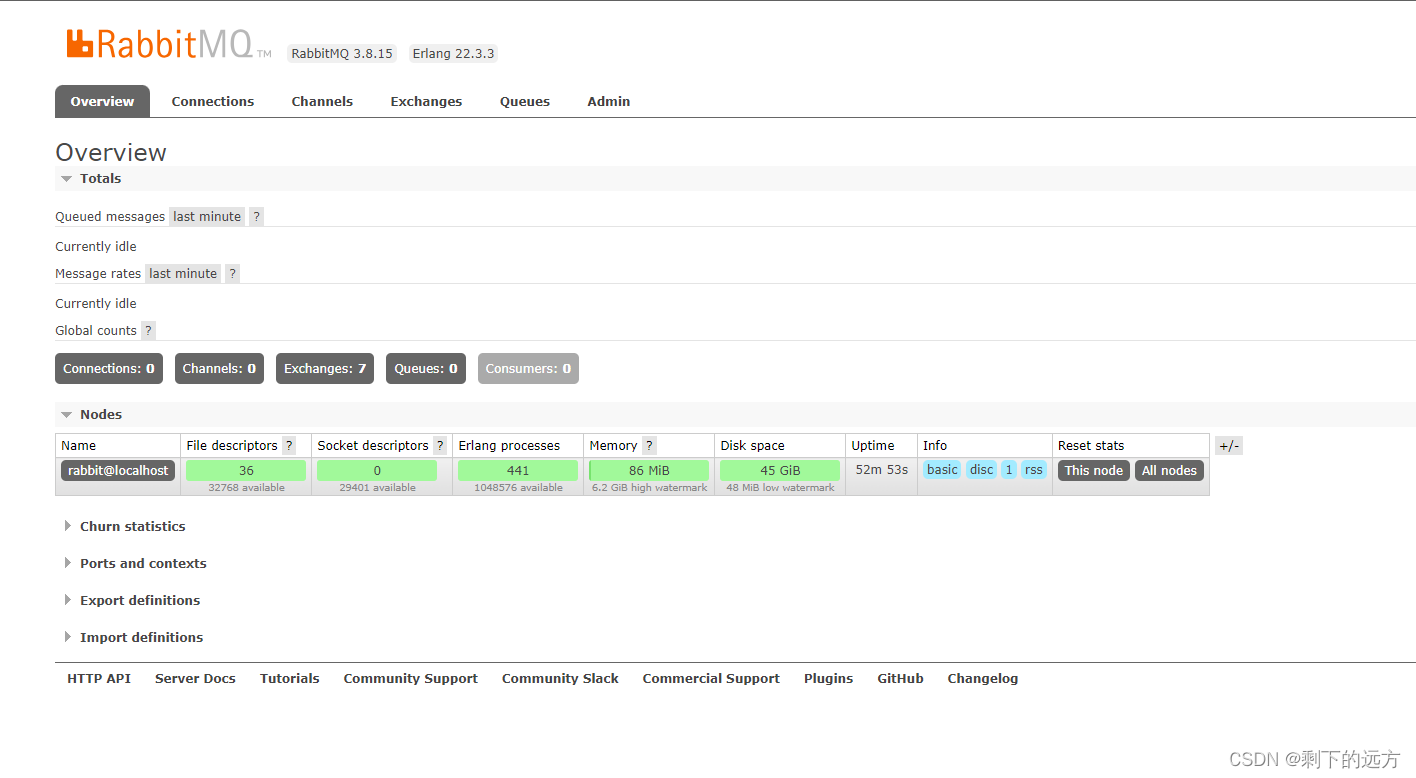Show File descriptors help question mark
The image size is (1416, 778).
(x=289, y=445)
